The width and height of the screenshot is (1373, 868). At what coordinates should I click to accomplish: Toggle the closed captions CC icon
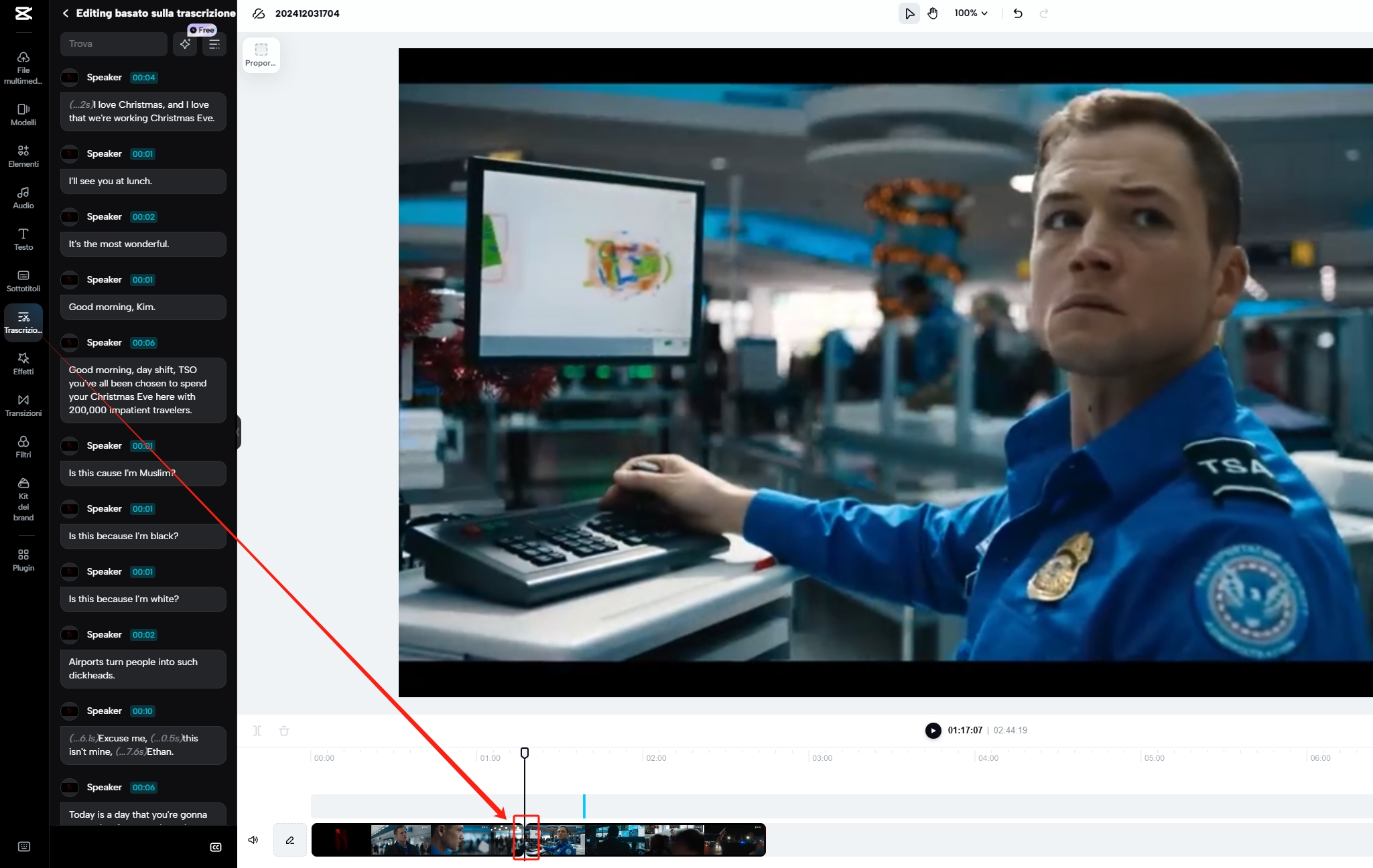(216, 847)
